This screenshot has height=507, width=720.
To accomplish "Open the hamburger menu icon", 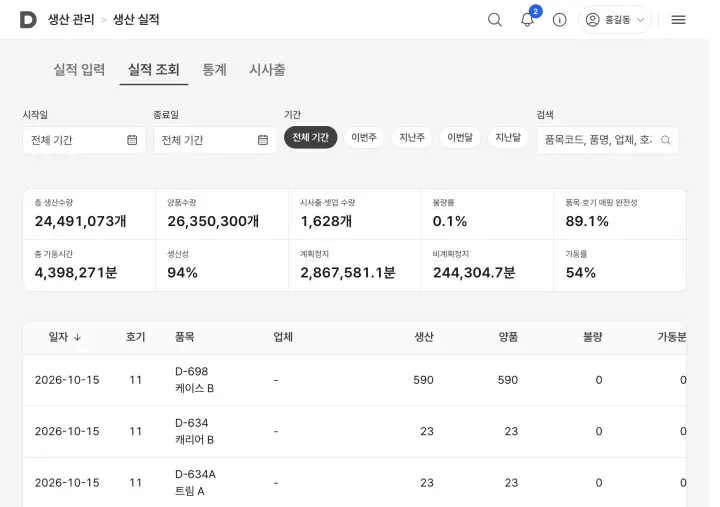I will click(x=678, y=20).
